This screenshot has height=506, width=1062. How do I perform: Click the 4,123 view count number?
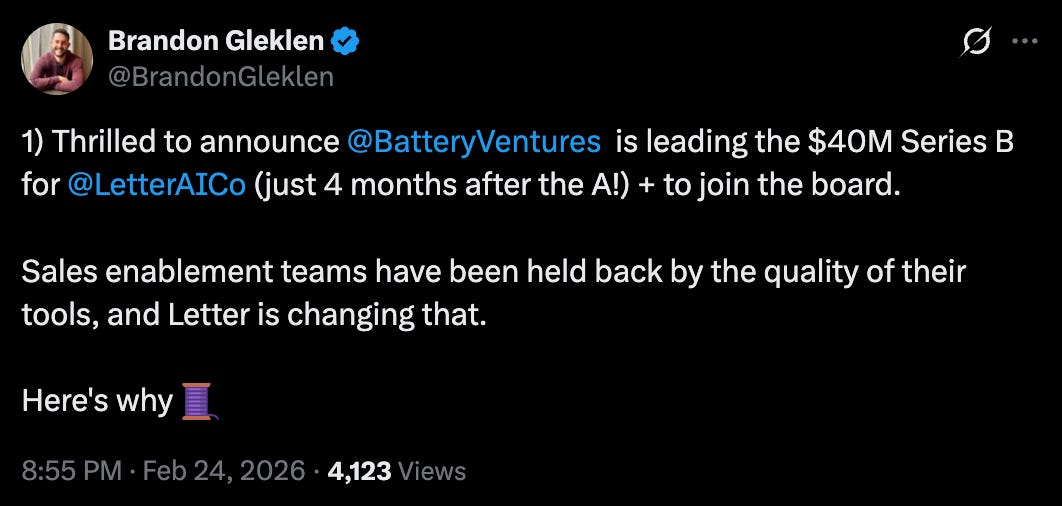tap(360, 470)
